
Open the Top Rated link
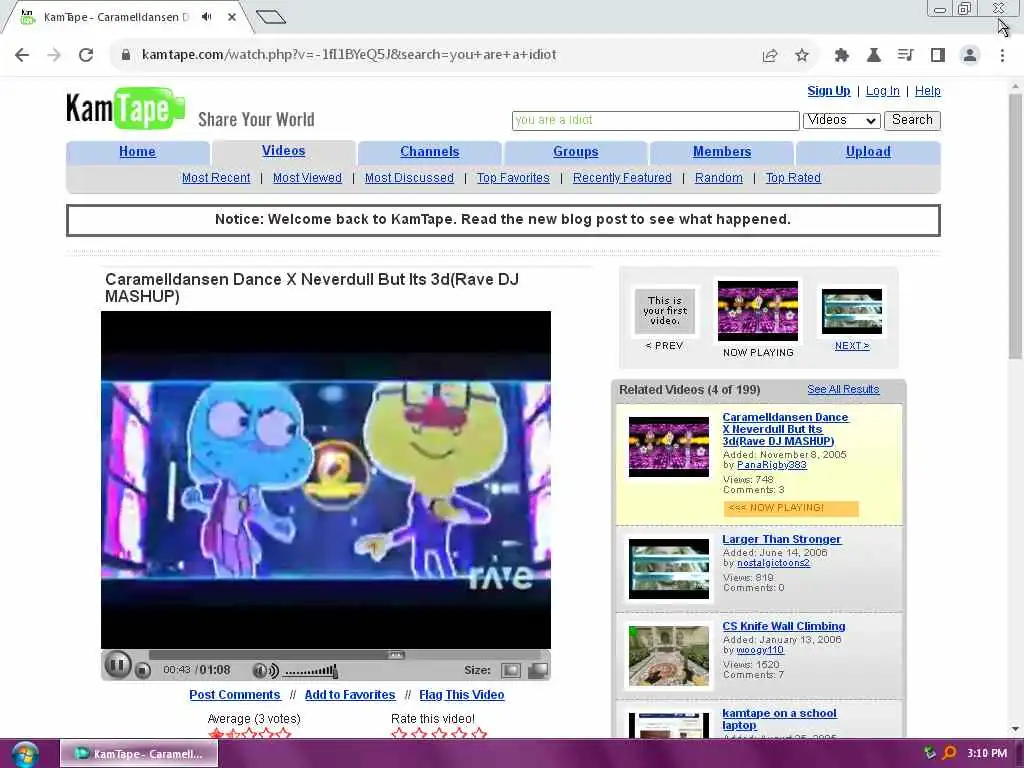coord(793,178)
